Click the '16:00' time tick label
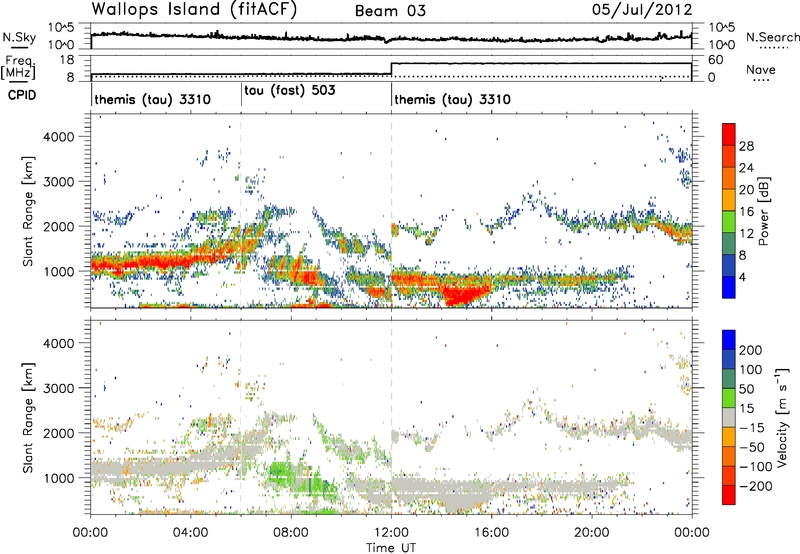This screenshot has width=800, height=554. (491, 533)
